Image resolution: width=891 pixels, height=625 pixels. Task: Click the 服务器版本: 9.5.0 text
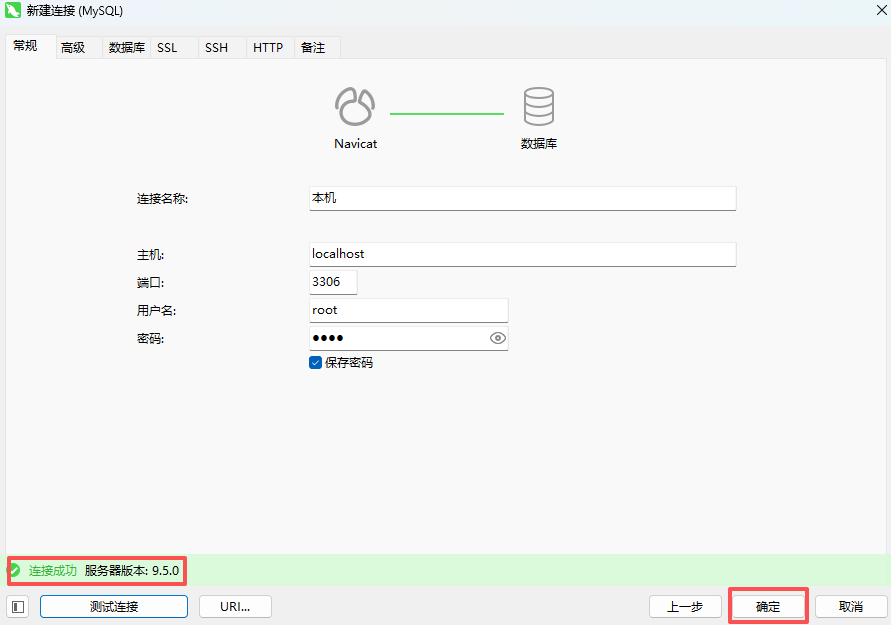coord(132,570)
